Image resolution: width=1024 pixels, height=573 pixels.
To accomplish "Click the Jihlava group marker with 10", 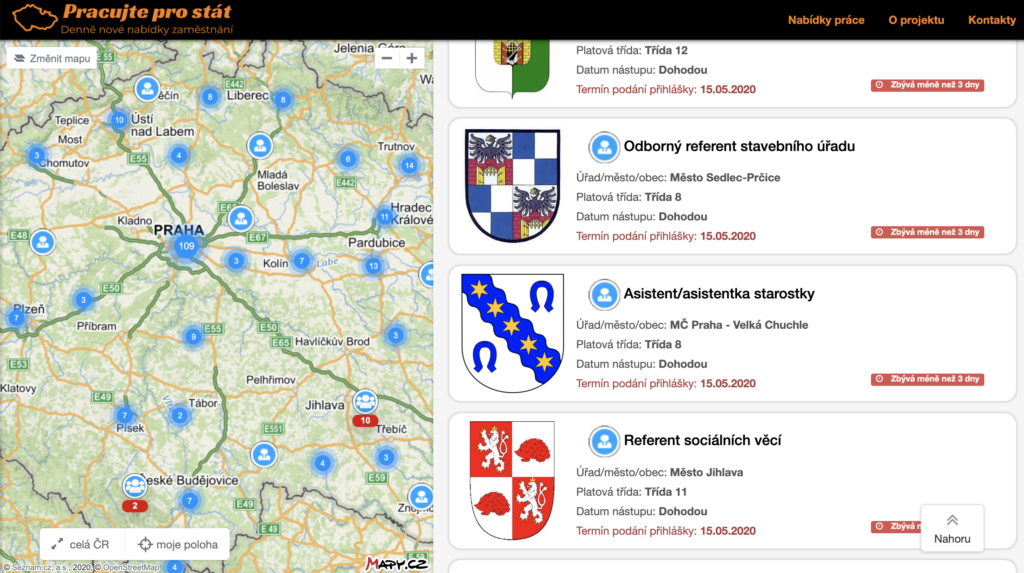I will click(366, 404).
